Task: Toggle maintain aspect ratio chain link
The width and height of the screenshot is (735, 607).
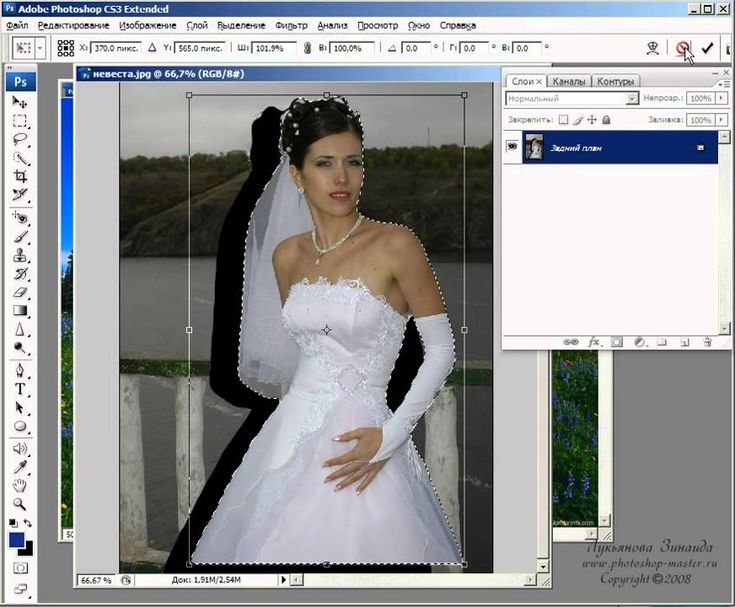Action: [308, 48]
